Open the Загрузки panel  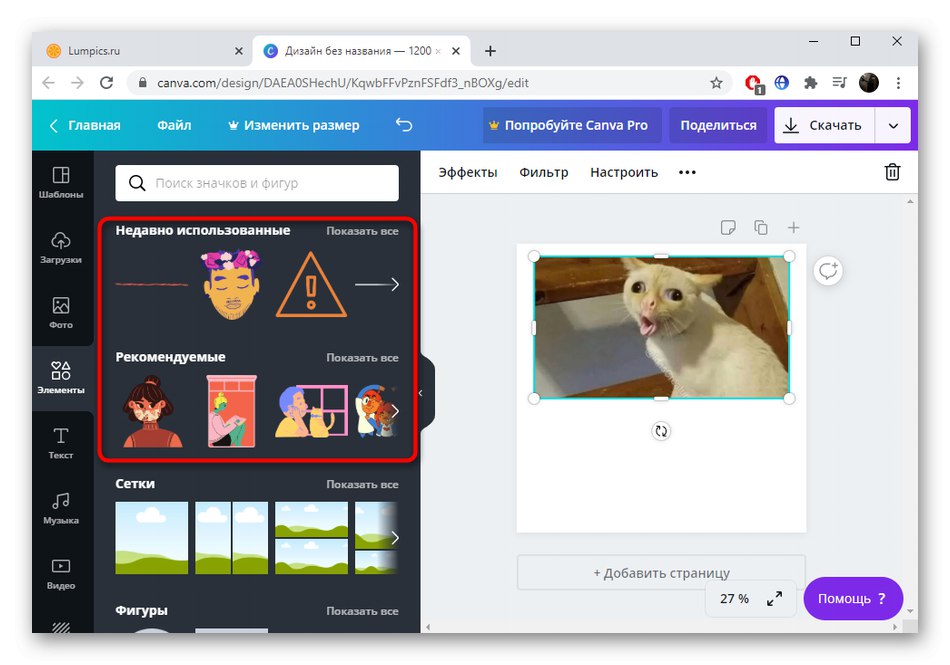tap(62, 248)
